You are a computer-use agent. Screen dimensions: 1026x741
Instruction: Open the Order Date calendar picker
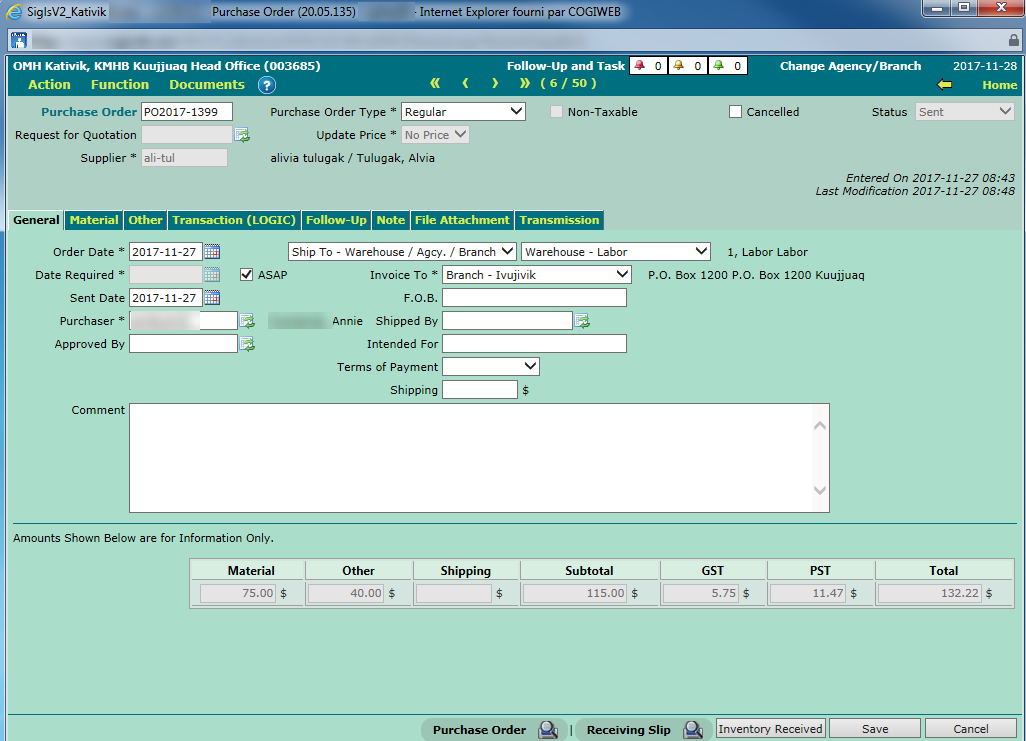pos(212,252)
